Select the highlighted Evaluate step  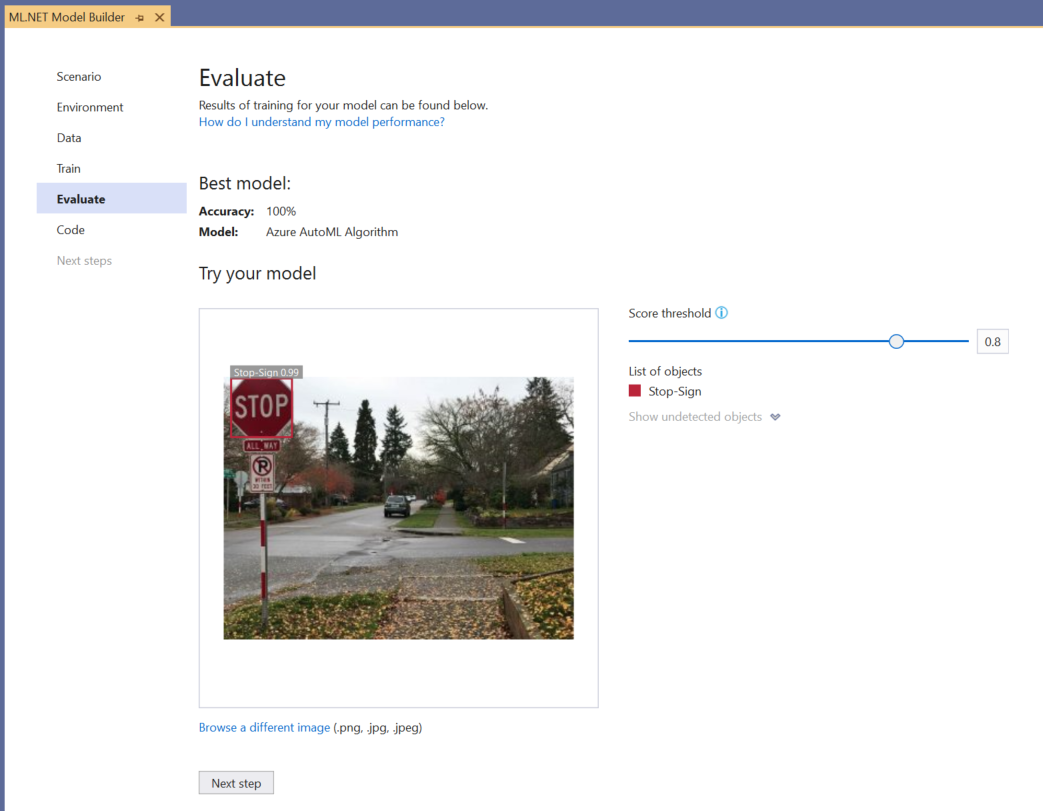(x=80, y=198)
